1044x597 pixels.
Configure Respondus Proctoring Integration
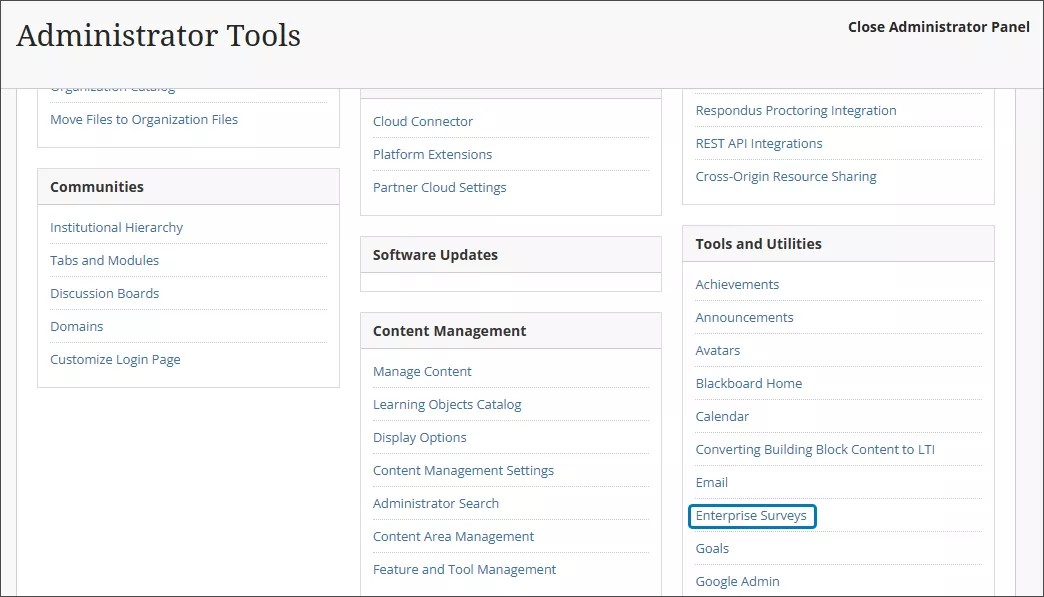pos(796,110)
